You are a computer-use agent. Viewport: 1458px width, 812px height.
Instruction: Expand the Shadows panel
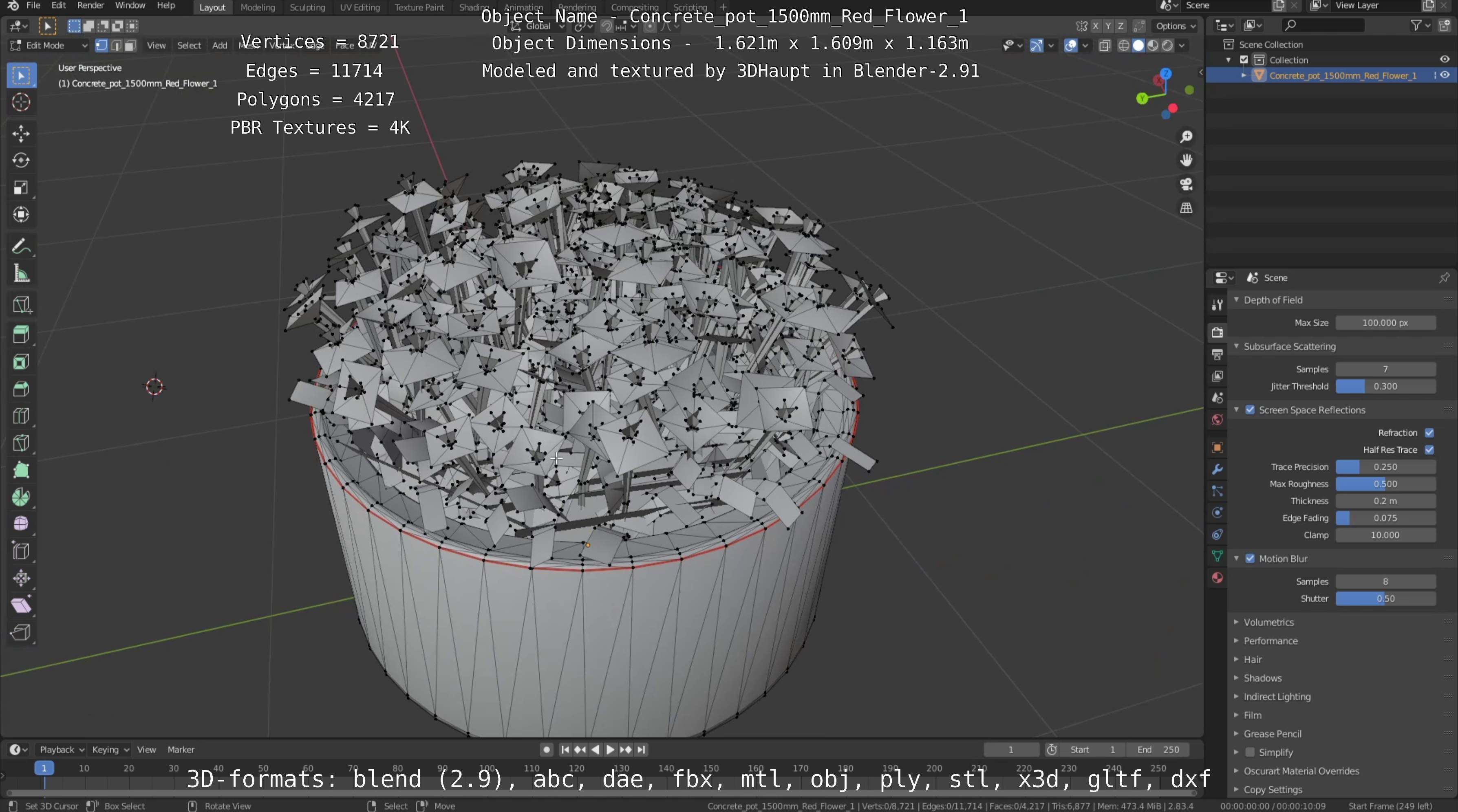pyautogui.click(x=1237, y=678)
